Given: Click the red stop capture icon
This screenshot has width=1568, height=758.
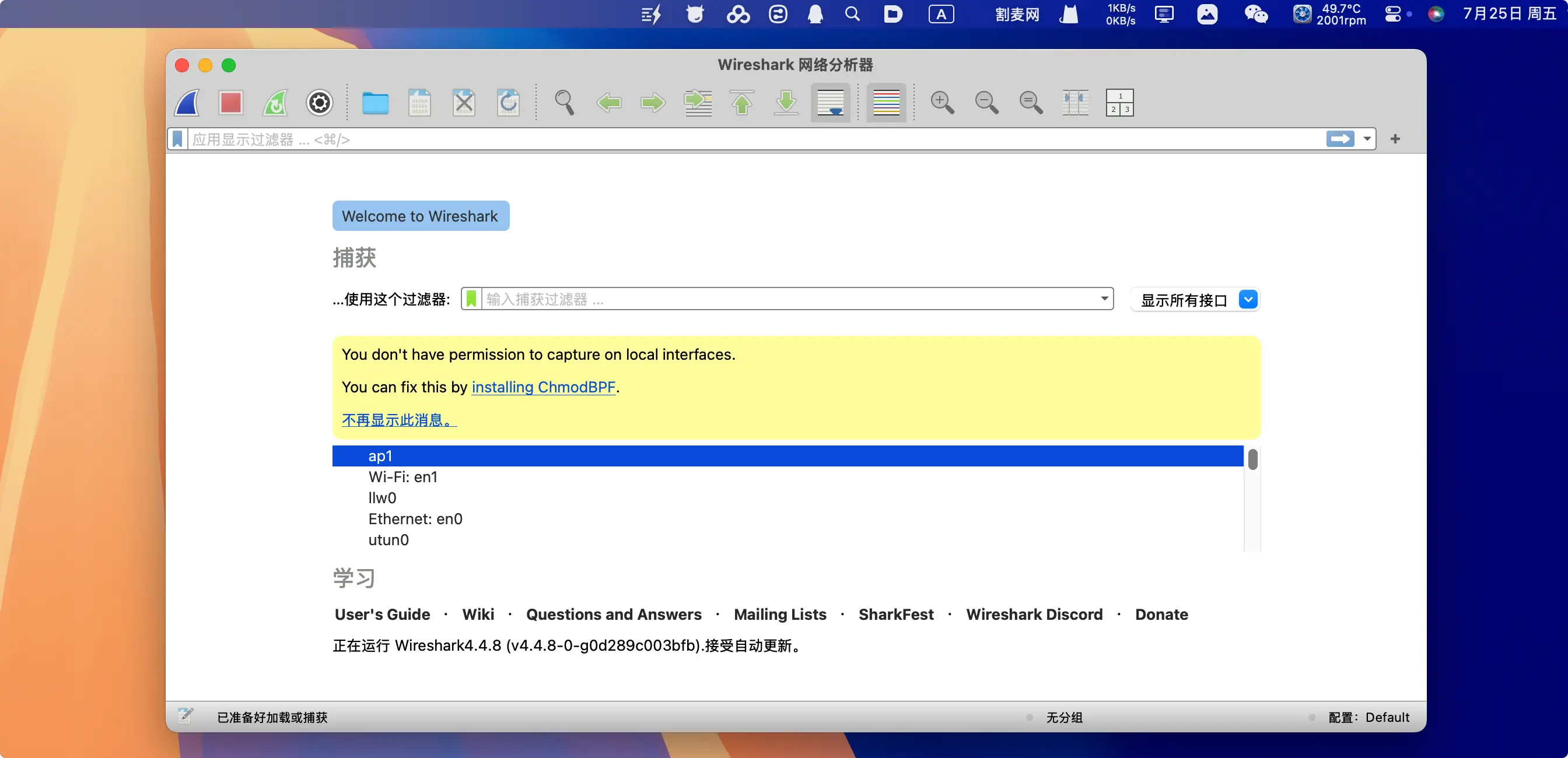Looking at the screenshot, I should (x=230, y=102).
